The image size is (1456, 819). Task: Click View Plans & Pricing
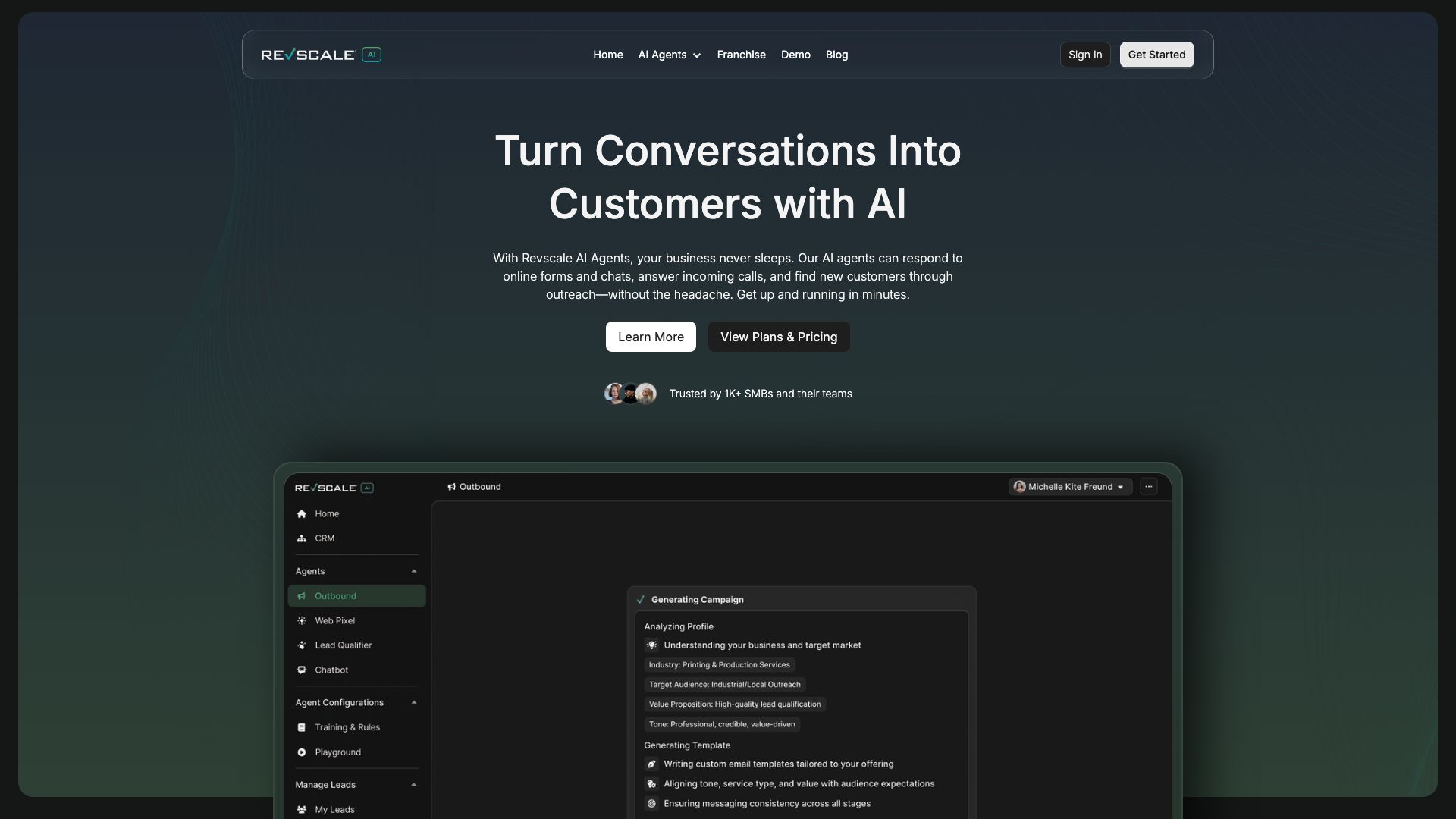click(778, 336)
